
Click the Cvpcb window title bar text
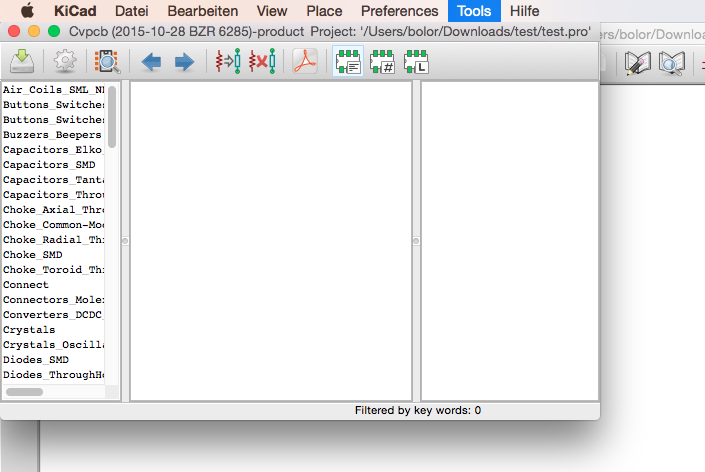click(330, 31)
